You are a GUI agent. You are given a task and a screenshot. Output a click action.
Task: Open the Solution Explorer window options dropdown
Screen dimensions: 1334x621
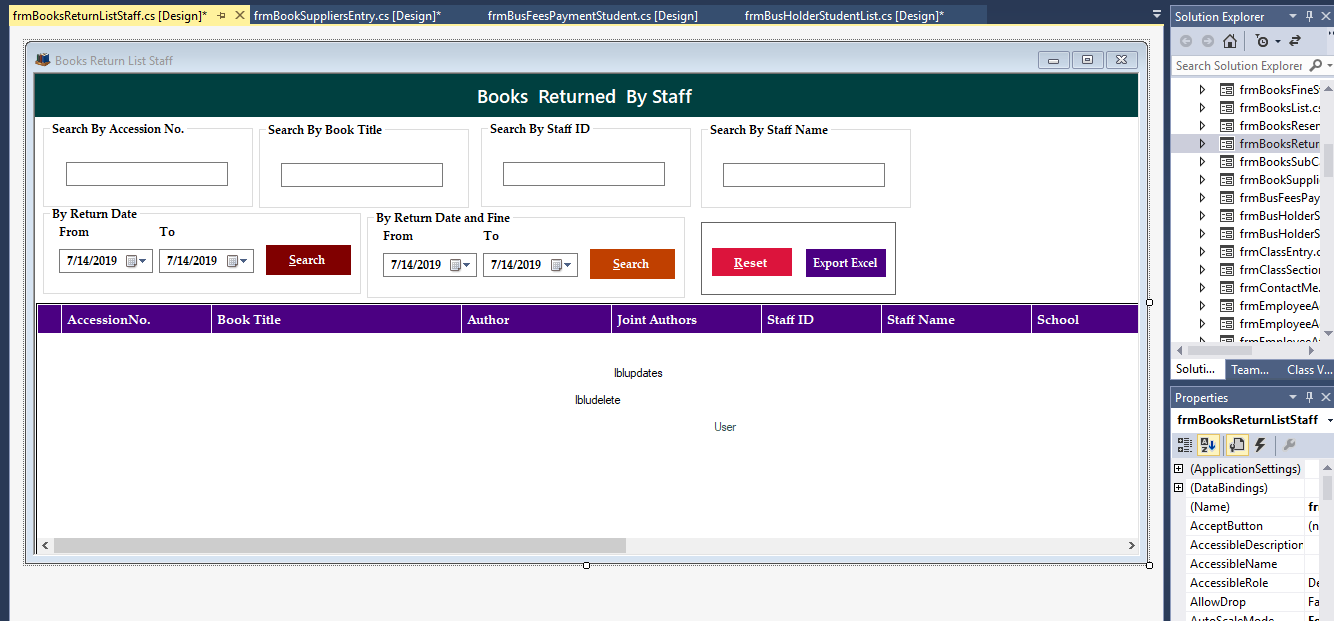point(1295,16)
